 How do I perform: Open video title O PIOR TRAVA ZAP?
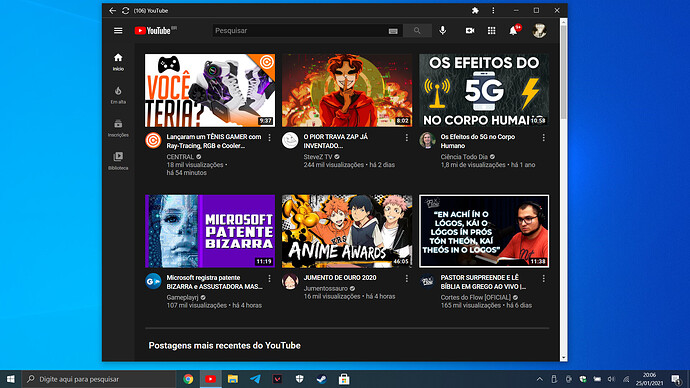coord(336,141)
